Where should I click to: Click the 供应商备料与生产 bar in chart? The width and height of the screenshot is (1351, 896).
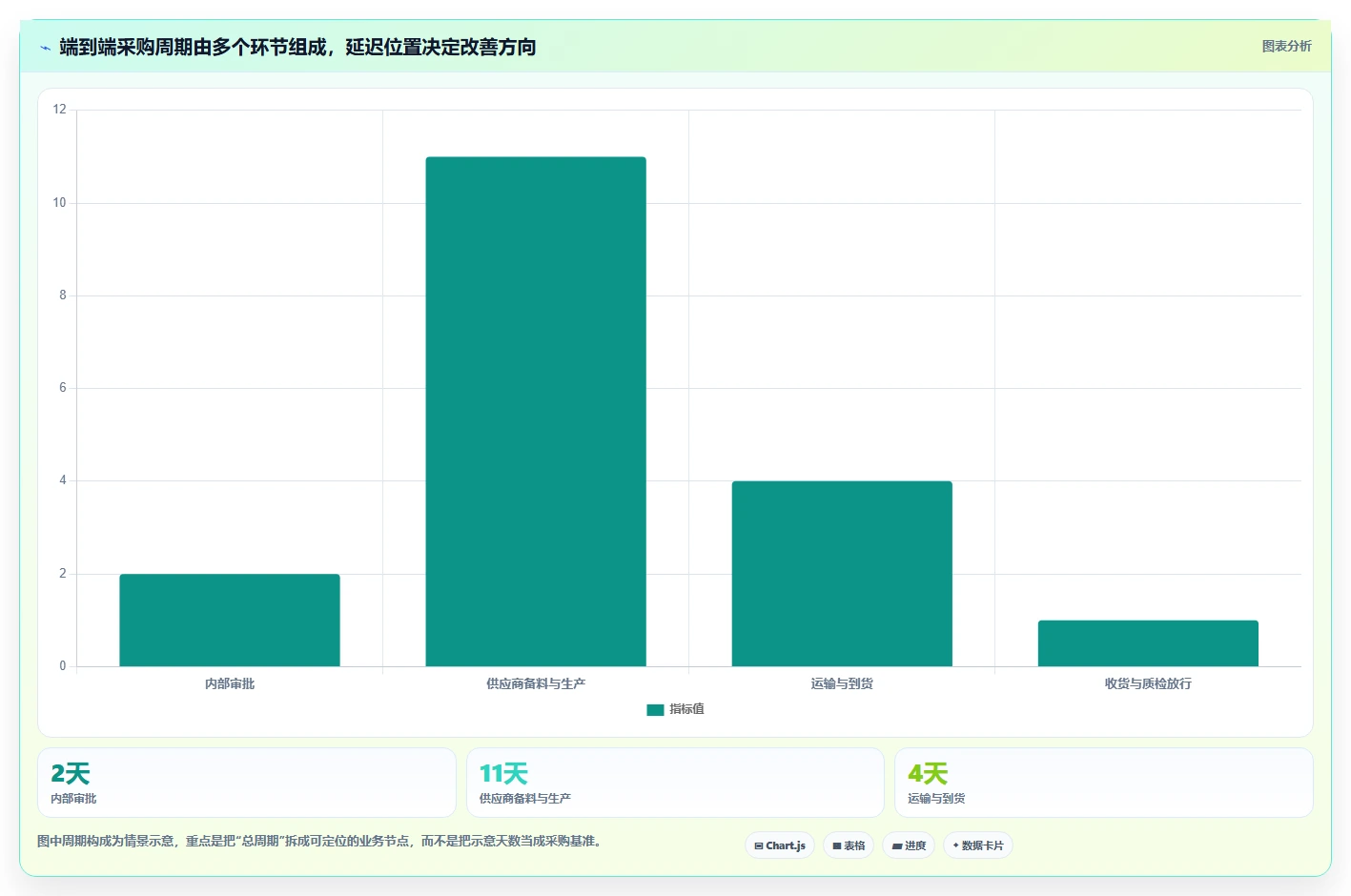tap(536, 412)
